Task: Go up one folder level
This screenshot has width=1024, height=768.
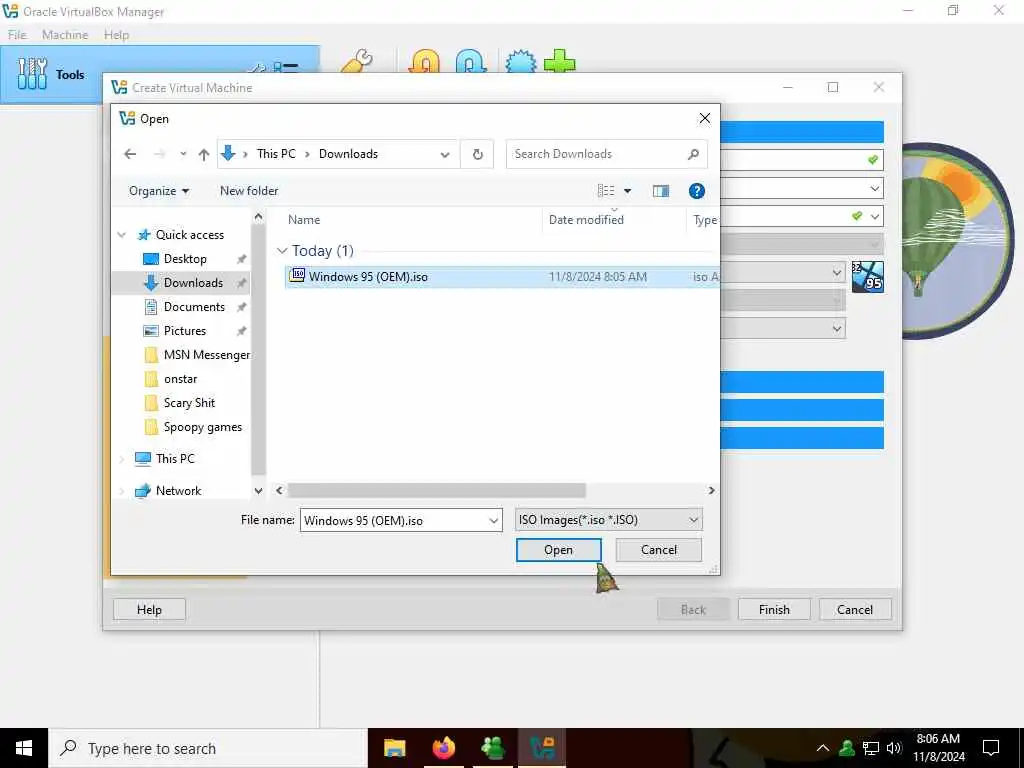Action: coord(204,154)
